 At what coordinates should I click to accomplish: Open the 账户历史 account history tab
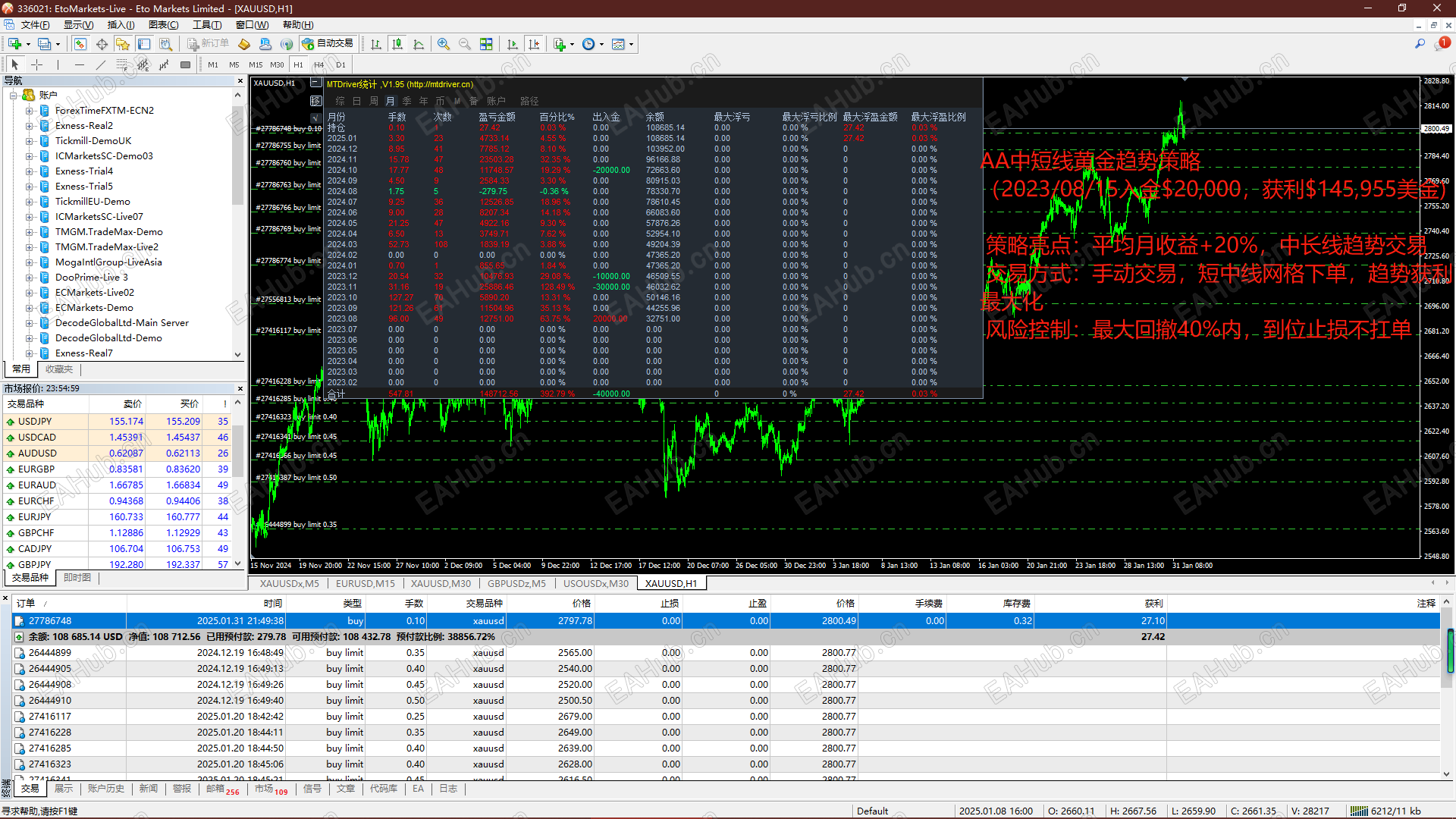tap(105, 789)
